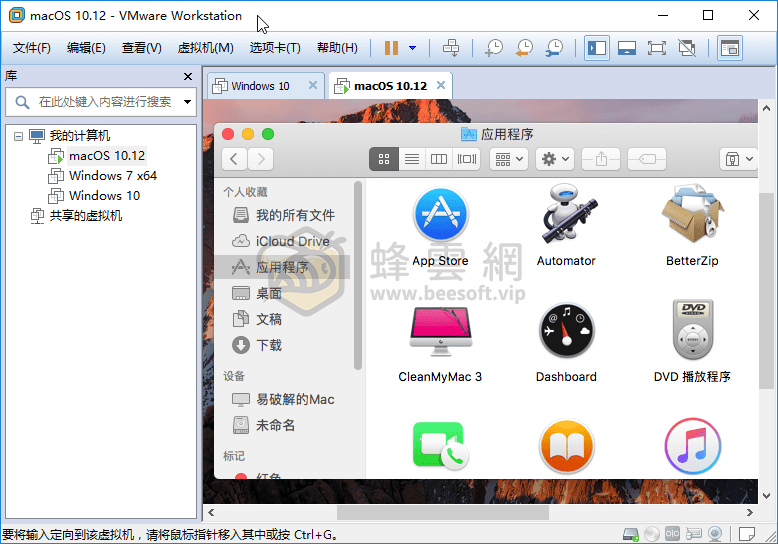Image resolution: width=778 pixels, height=544 pixels.
Task: Open the iBooks application icon
Action: pyautogui.click(x=566, y=447)
